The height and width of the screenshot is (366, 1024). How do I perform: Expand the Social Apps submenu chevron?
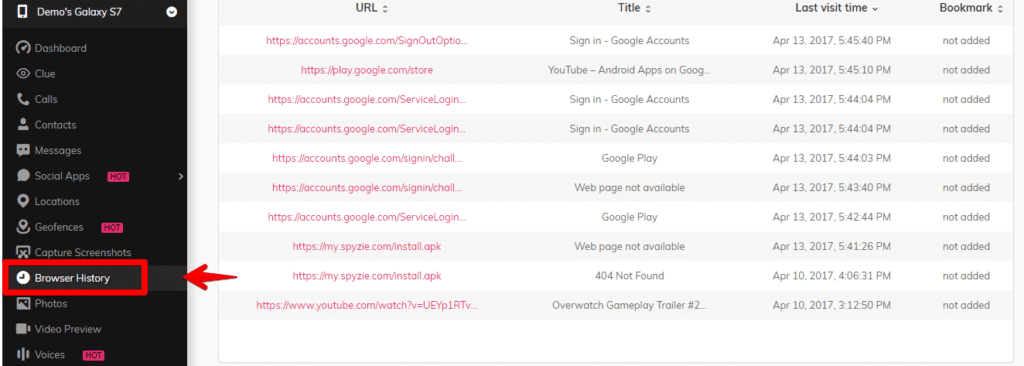180,176
